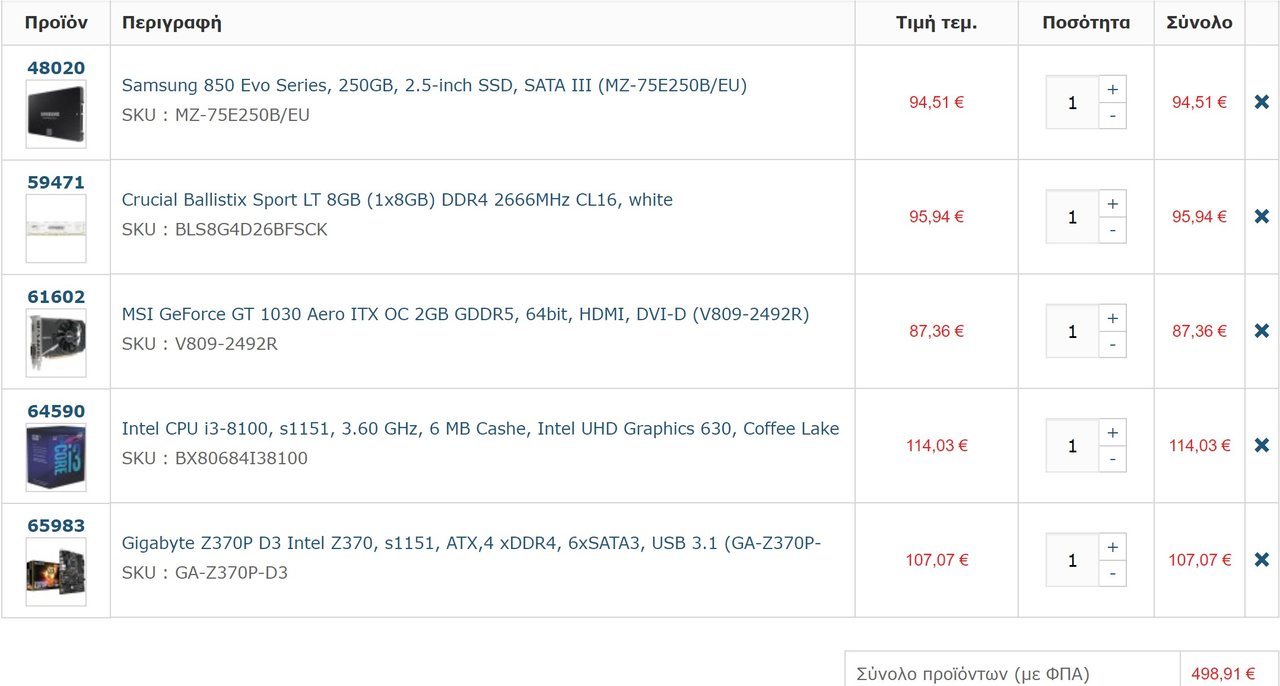The width and height of the screenshot is (1280, 686).
Task: View Gigabyte motherboard thumbnail image
Action: pyautogui.click(x=56, y=572)
